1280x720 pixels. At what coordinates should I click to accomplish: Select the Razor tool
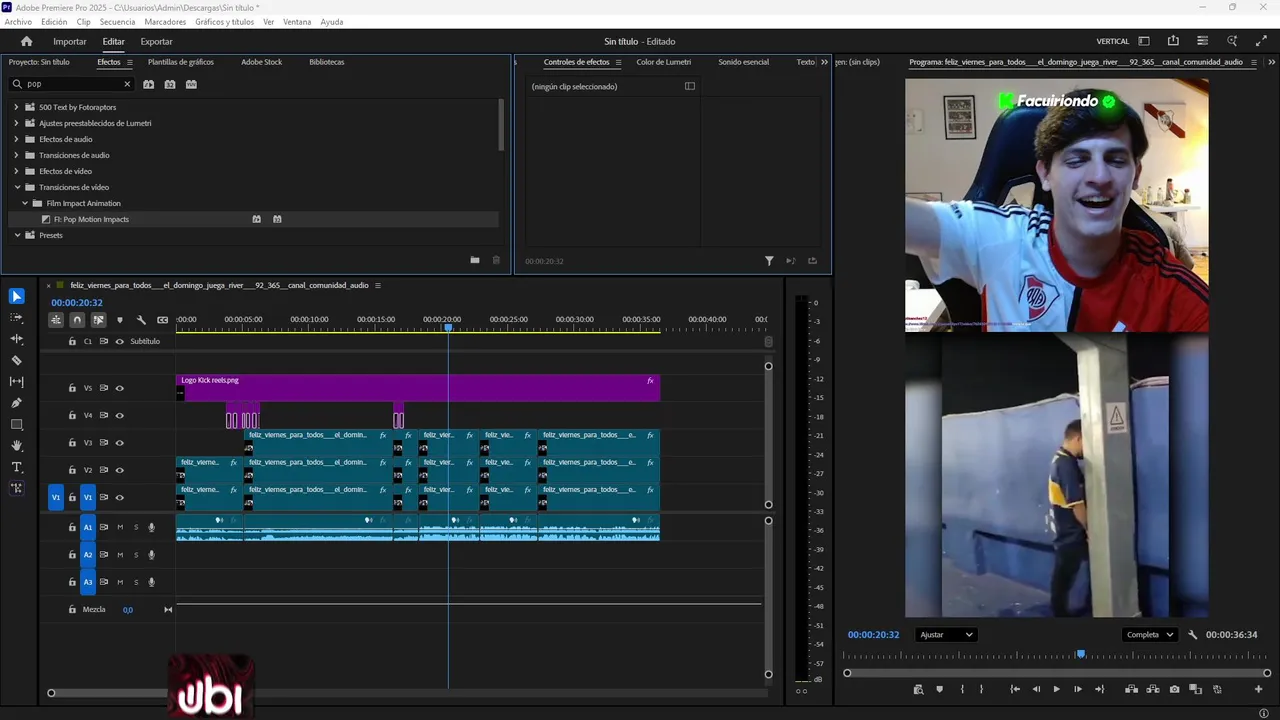16,360
